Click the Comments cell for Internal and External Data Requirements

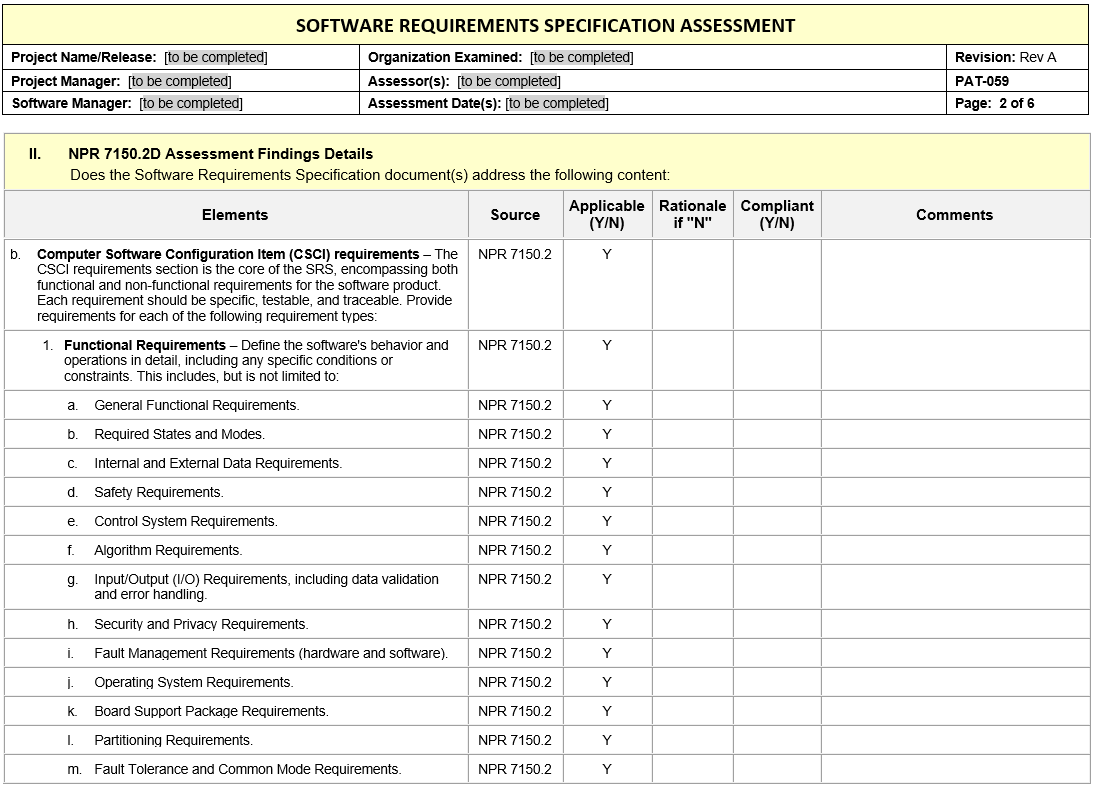[954, 463]
